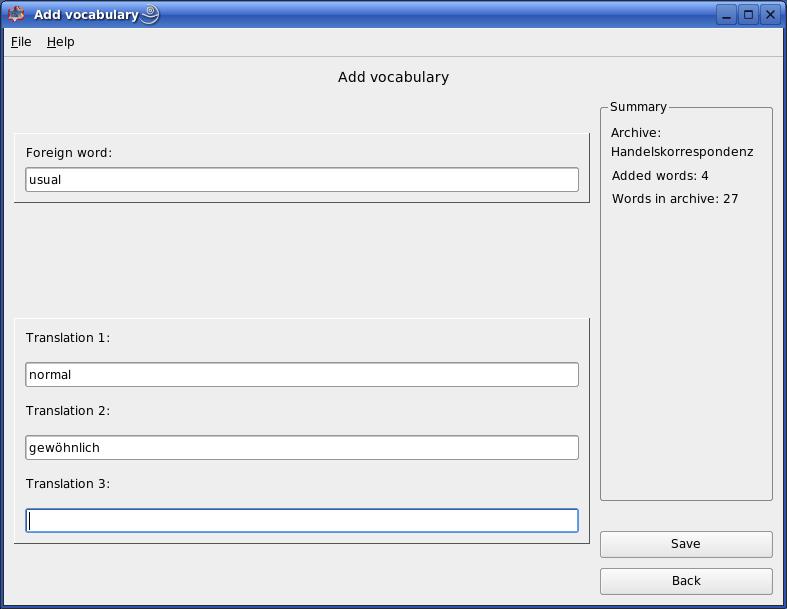
Task: Close the Add vocabulary window
Action: pyautogui.click(x=770, y=15)
